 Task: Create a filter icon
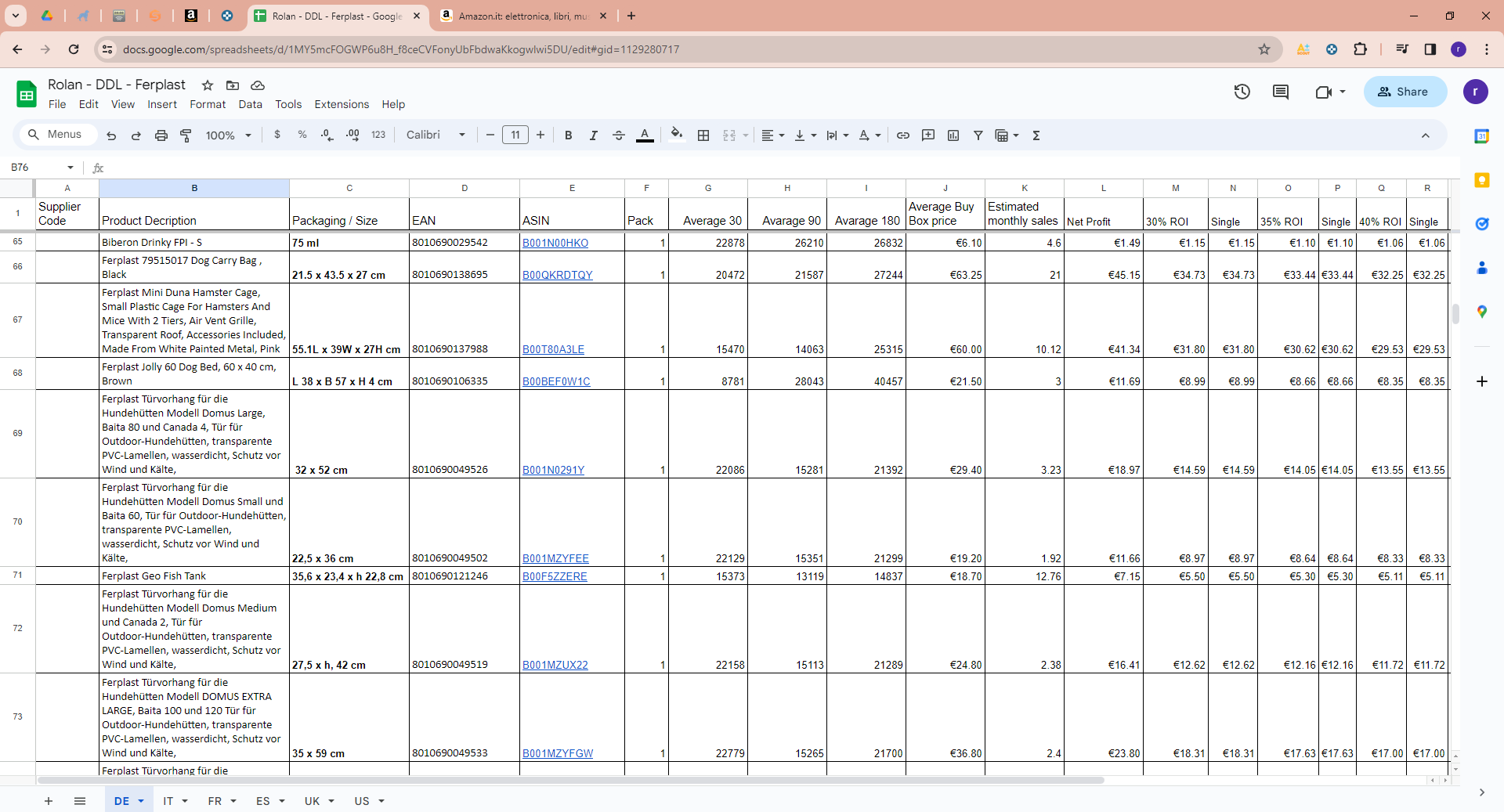pyautogui.click(x=978, y=135)
